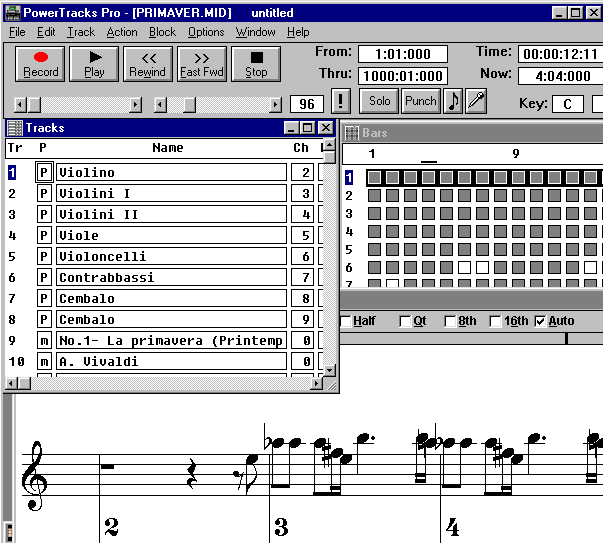Click the first slider's right arrow
Image resolution: width=603 pixels, height=543 pixels.
(135, 105)
